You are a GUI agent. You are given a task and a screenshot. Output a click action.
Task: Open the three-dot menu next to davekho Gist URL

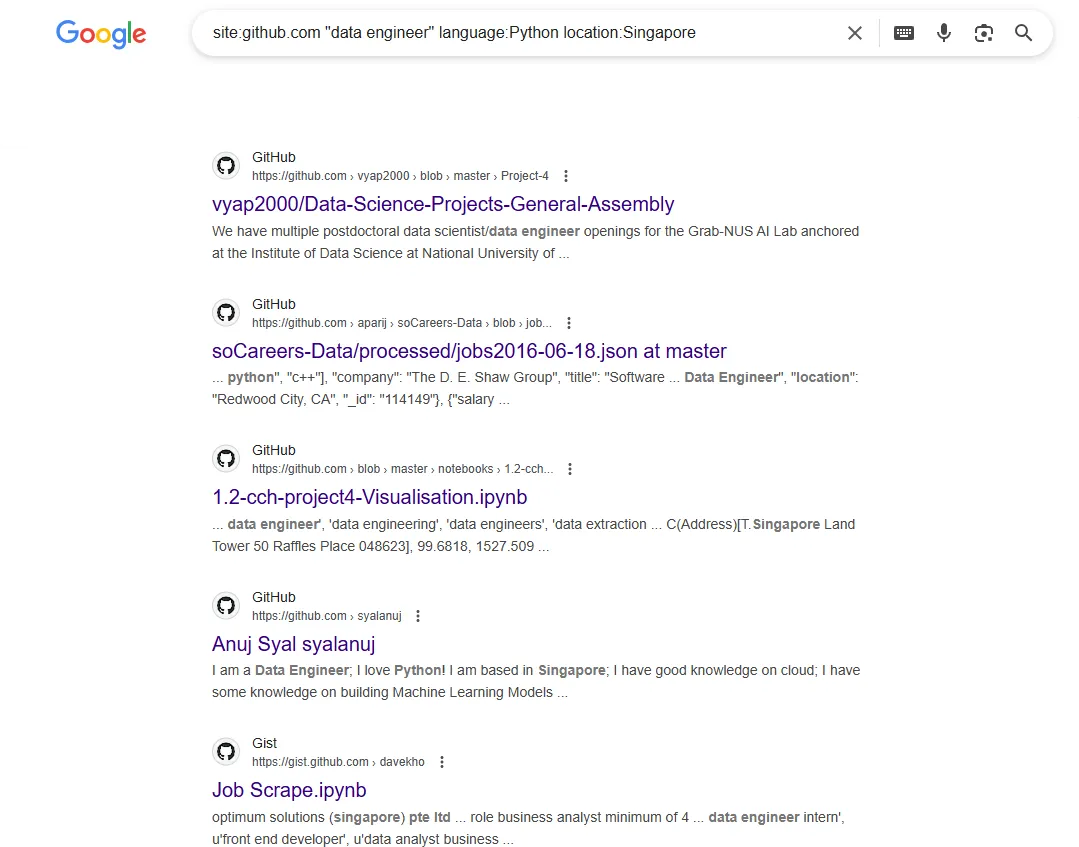(x=442, y=762)
